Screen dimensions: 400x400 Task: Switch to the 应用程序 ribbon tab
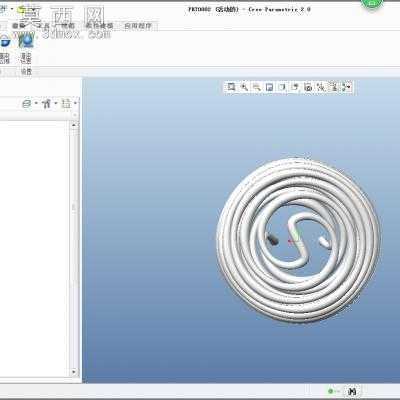point(138,26)
